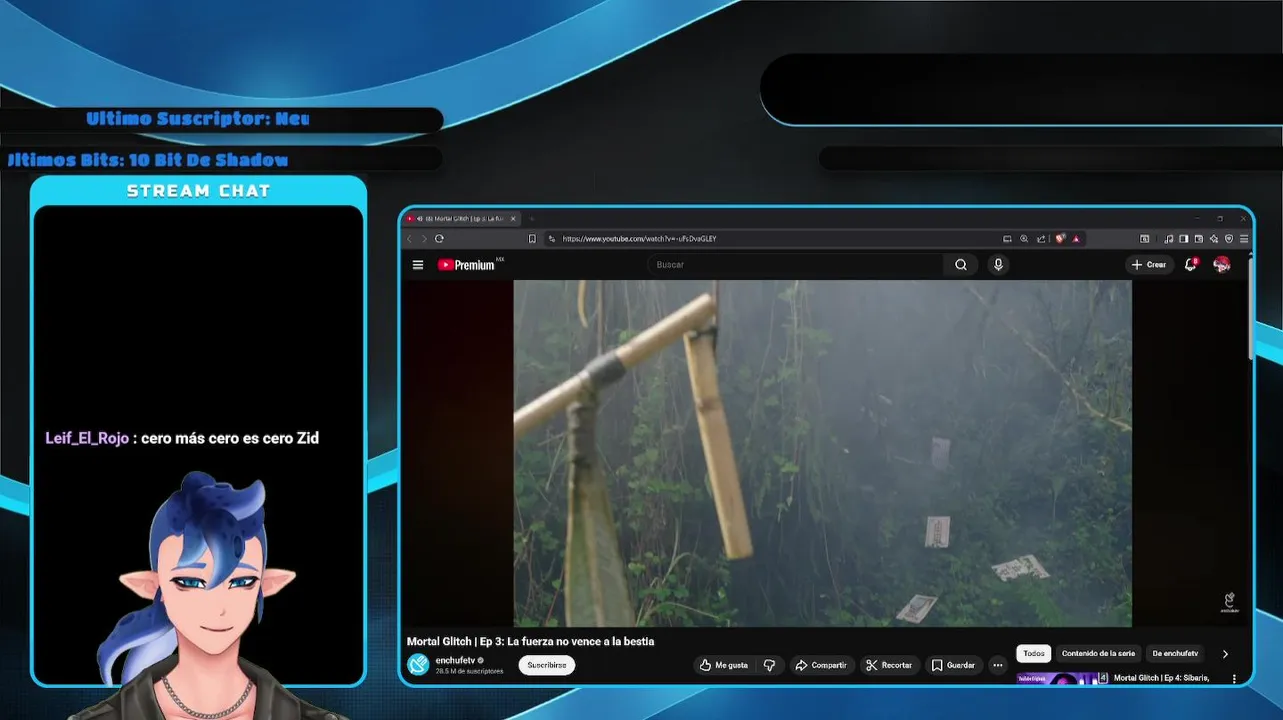Click the Me gusta like button
The width and height of the screenshot is (1283, 720).
(x=724, y=665)
